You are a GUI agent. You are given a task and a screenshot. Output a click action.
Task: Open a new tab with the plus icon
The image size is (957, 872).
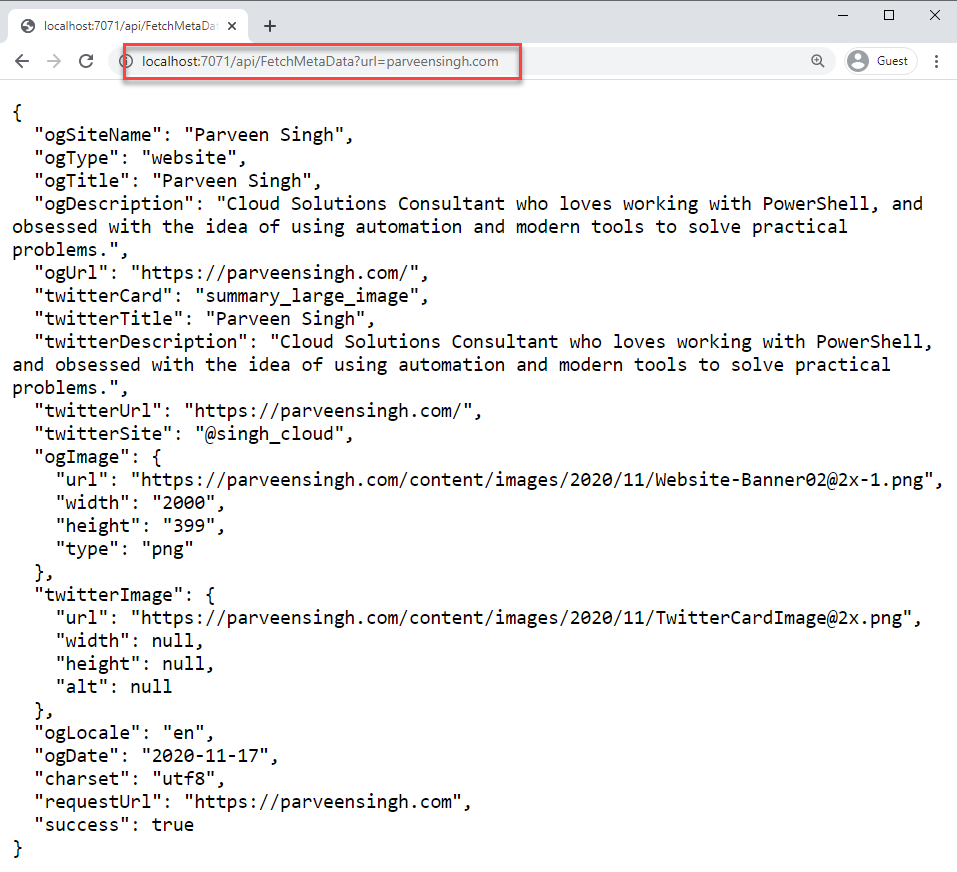click(x=269, y=26)
